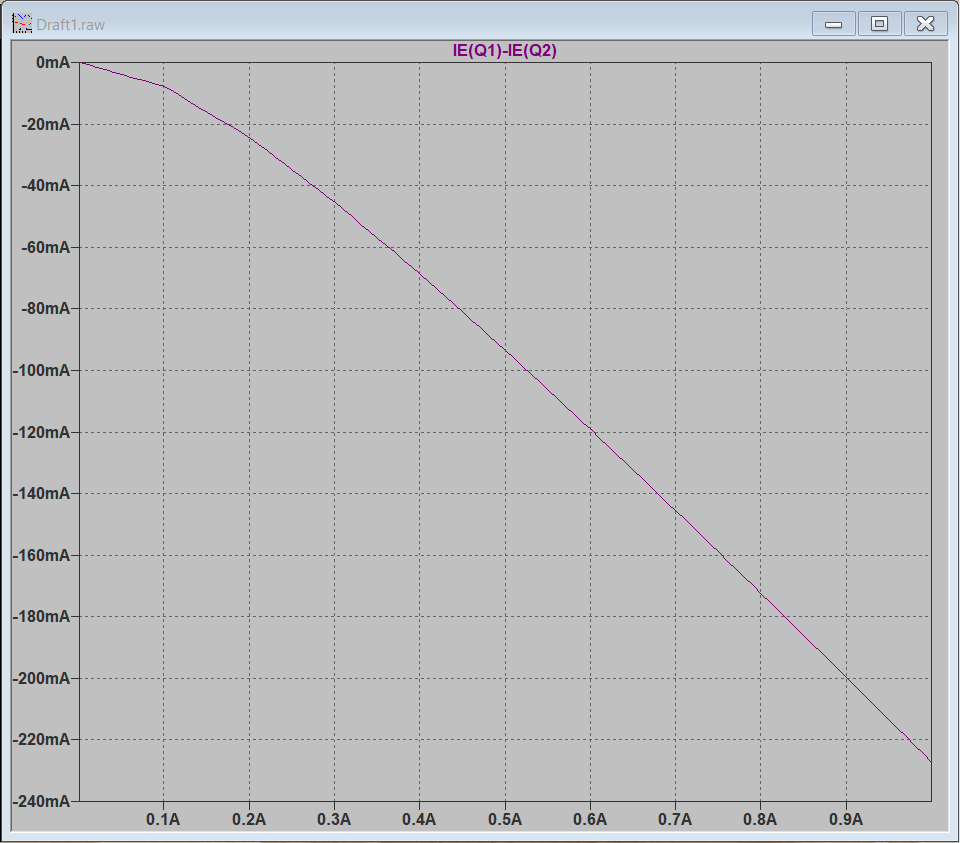Click the -120mA vertical axis label
960x843 pixels.
pos(41,432)
